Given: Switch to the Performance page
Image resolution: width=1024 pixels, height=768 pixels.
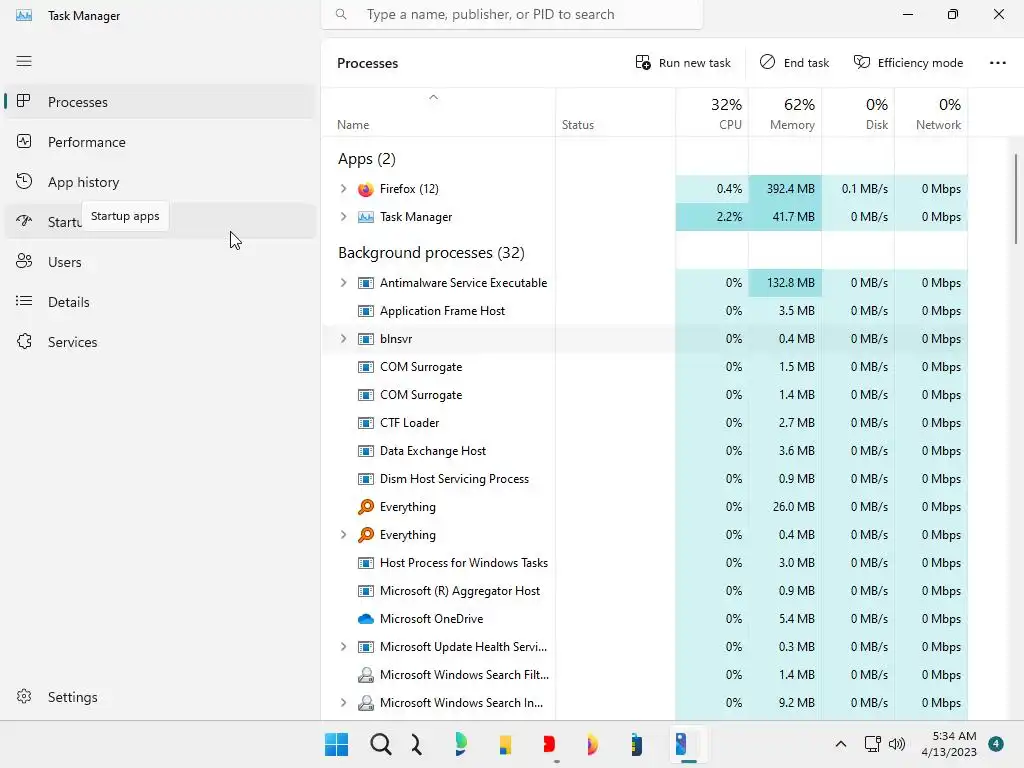Looking at the screenshot, I should click(160, 142).
